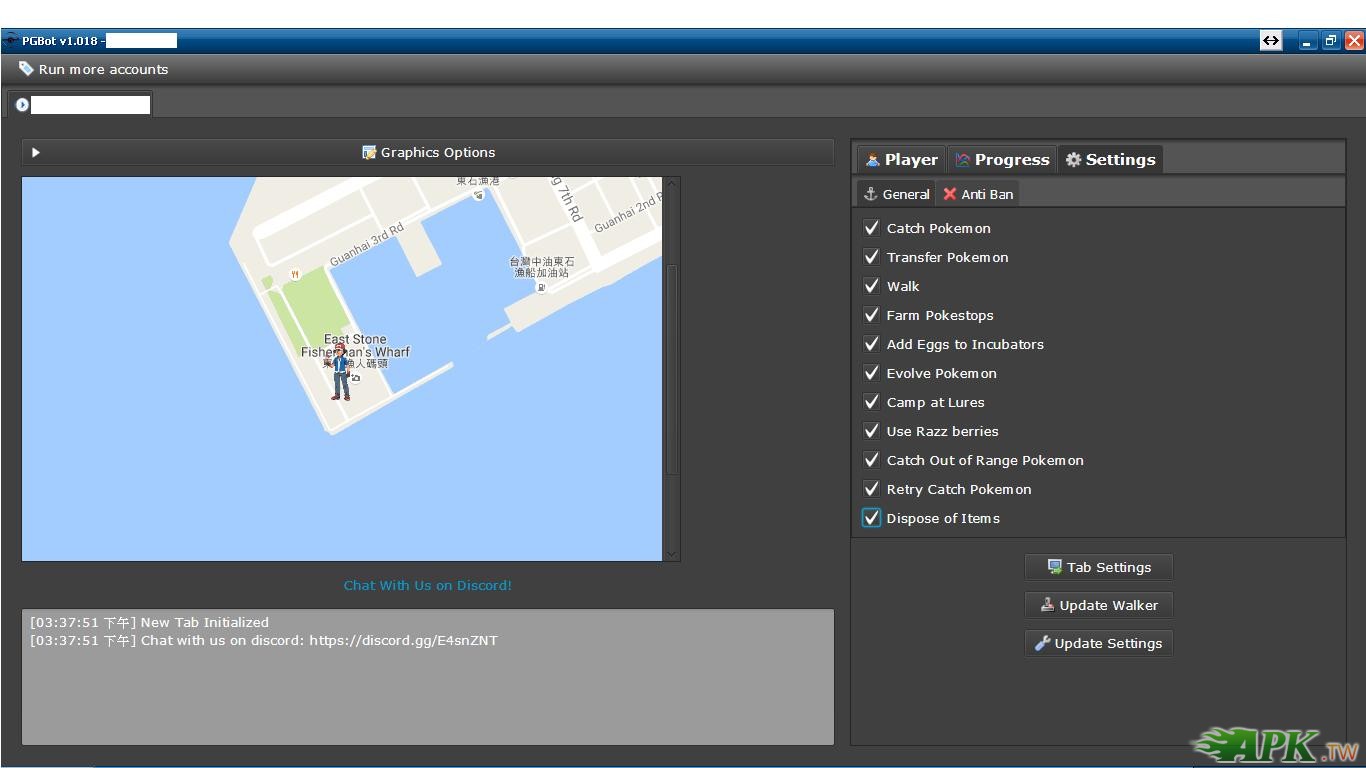The height and width of the screenshot is (768, 1366).
Task: Toggle the Evolve Pokemon checkbox
Action: pyautogui.click(x=872, y=373)
